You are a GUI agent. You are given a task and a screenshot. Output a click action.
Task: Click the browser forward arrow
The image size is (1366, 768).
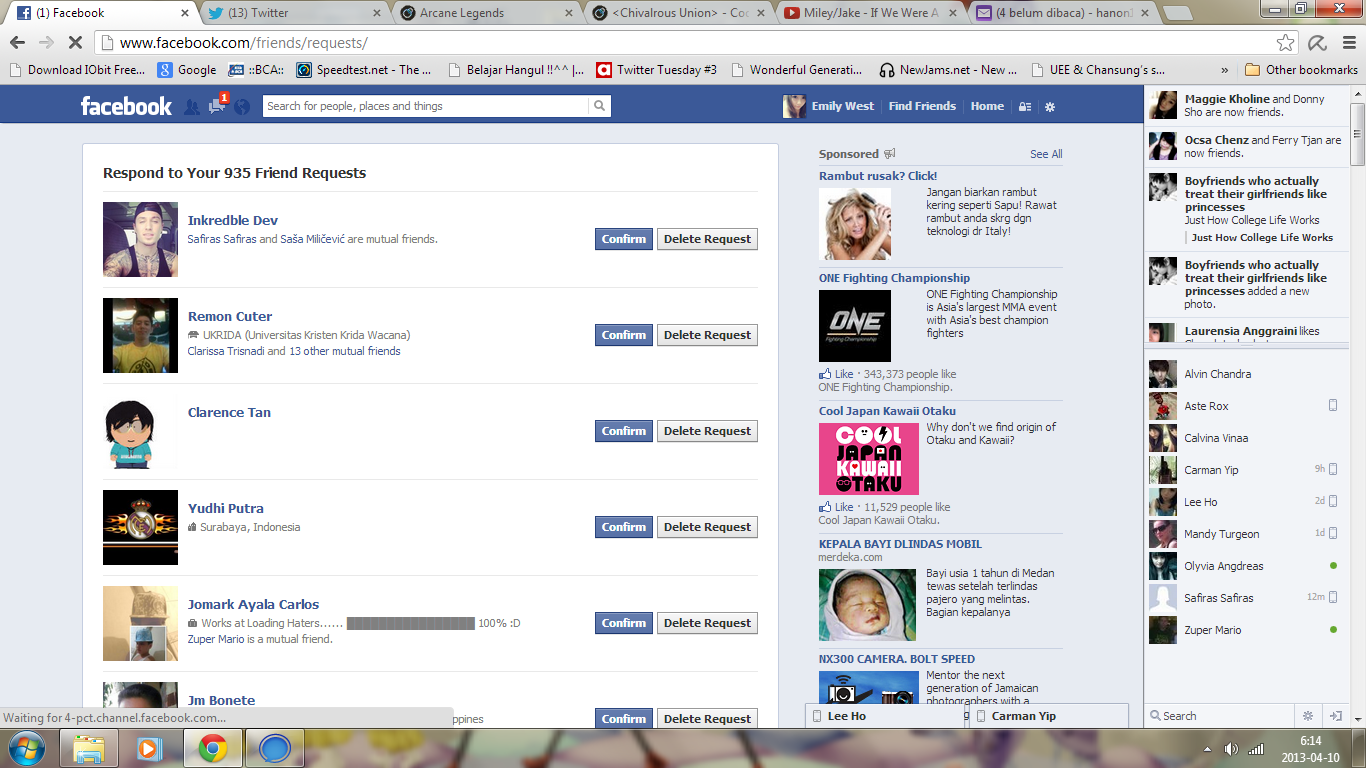click(46, 43)
